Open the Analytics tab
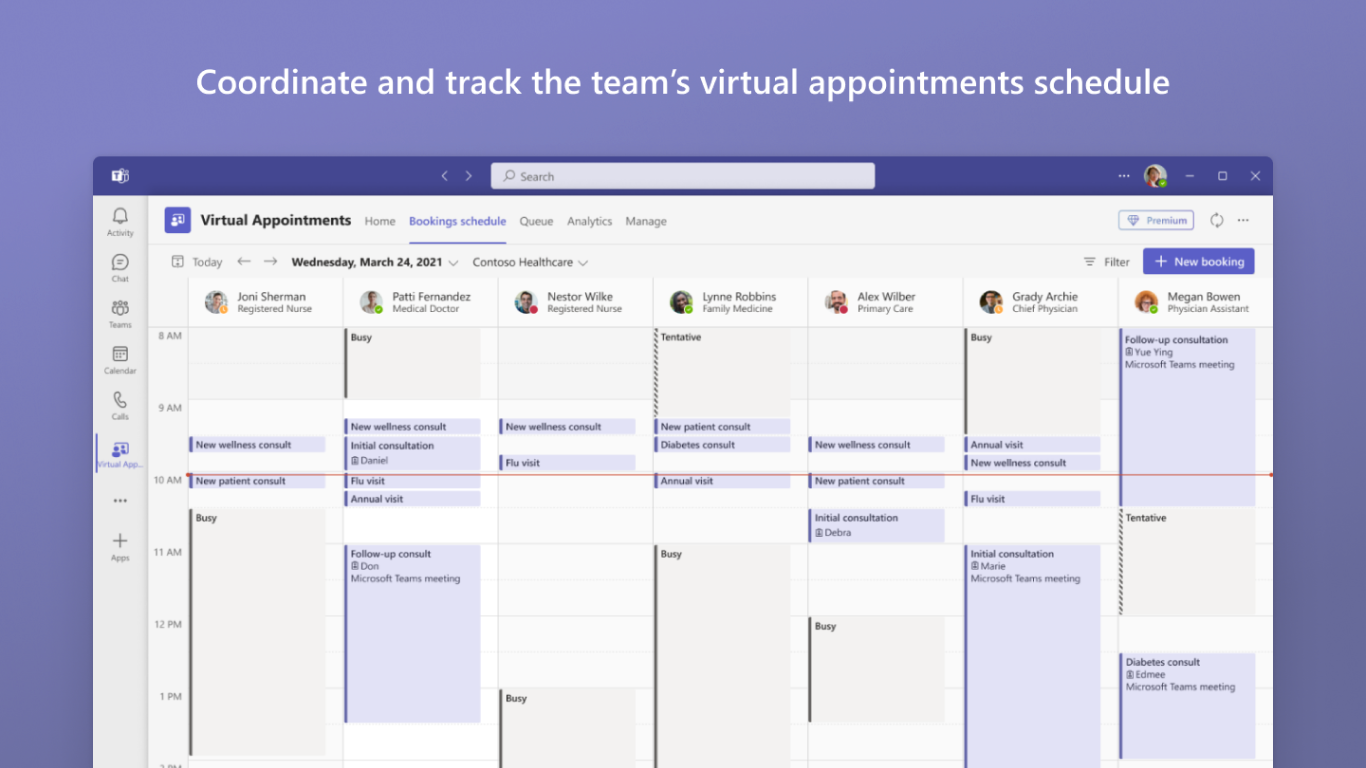Viewport: 1366px width, 768px height. pyautogui.click(x=589, y=221)
